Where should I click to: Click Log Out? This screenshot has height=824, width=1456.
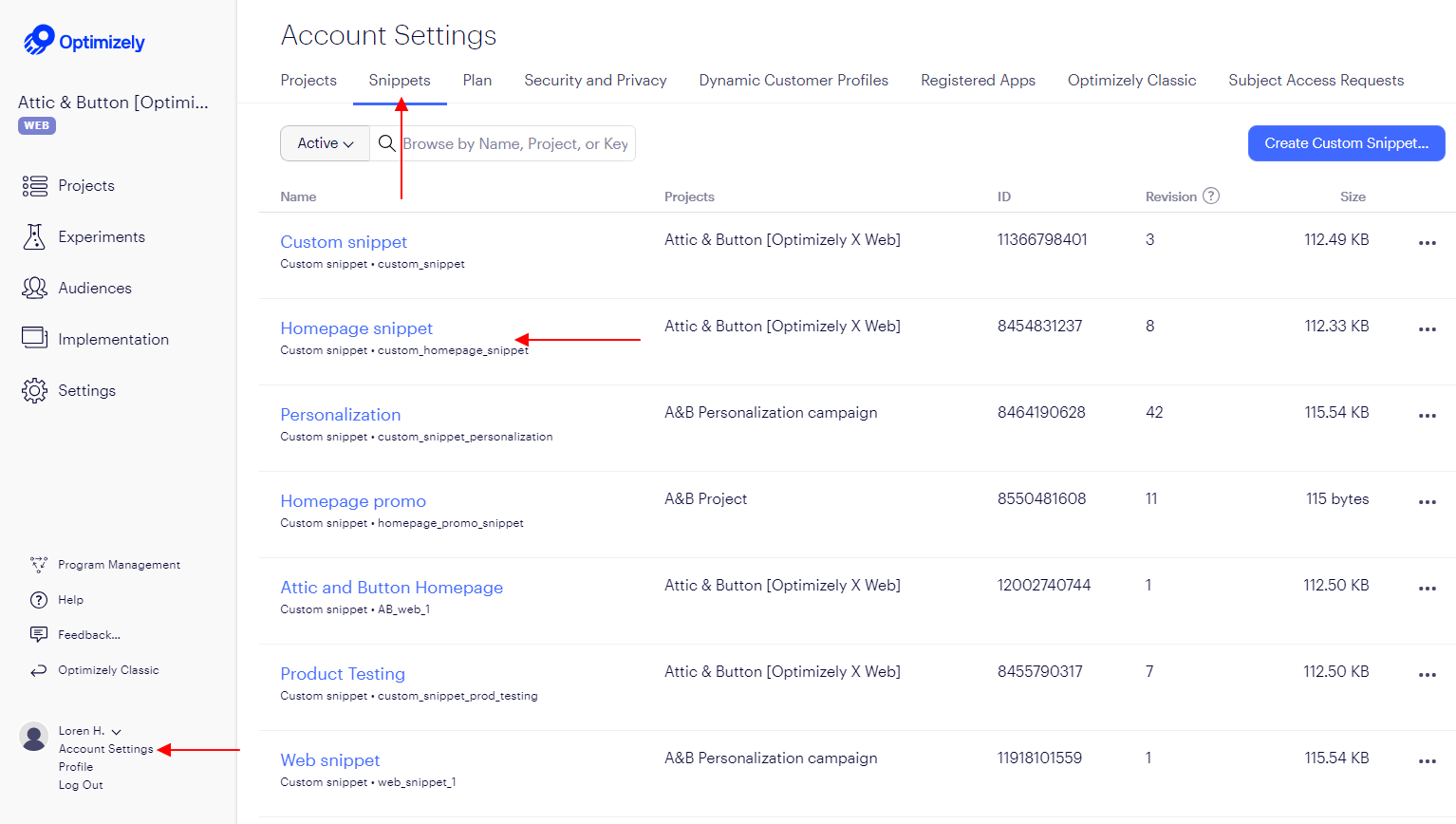click(81, 785)
